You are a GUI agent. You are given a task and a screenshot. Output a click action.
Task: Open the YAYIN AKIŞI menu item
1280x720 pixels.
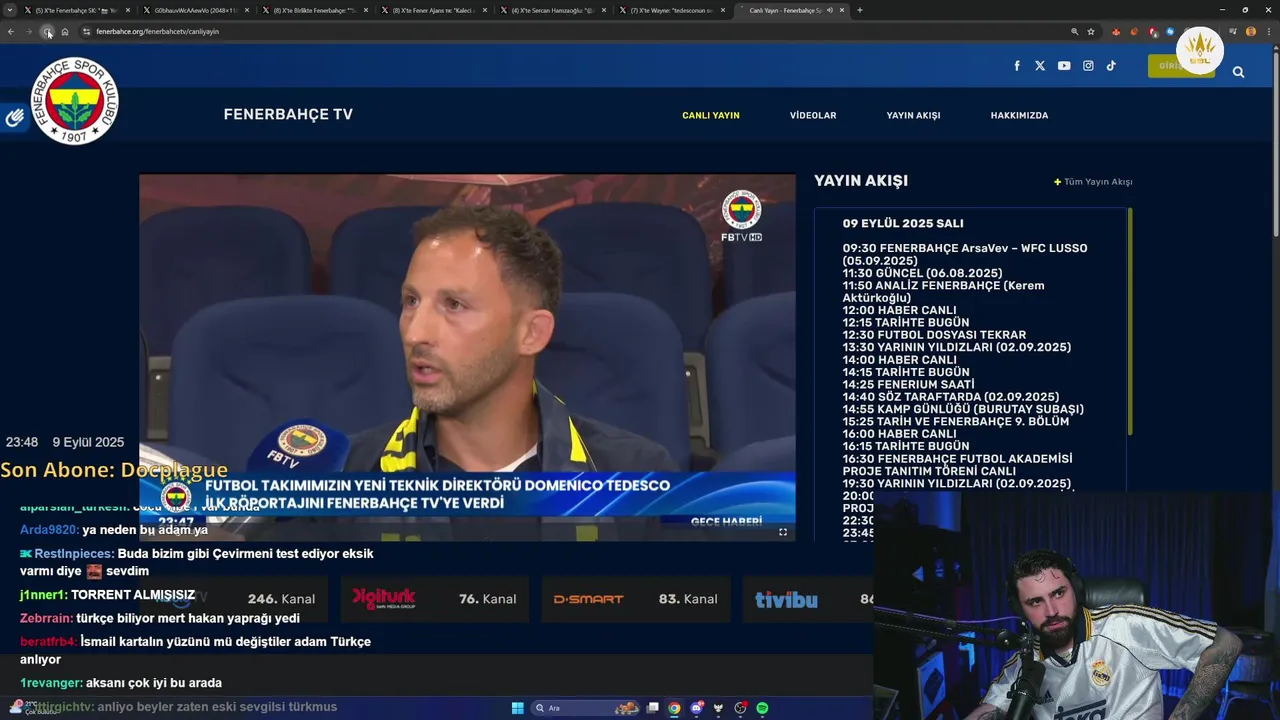(913, 115)
